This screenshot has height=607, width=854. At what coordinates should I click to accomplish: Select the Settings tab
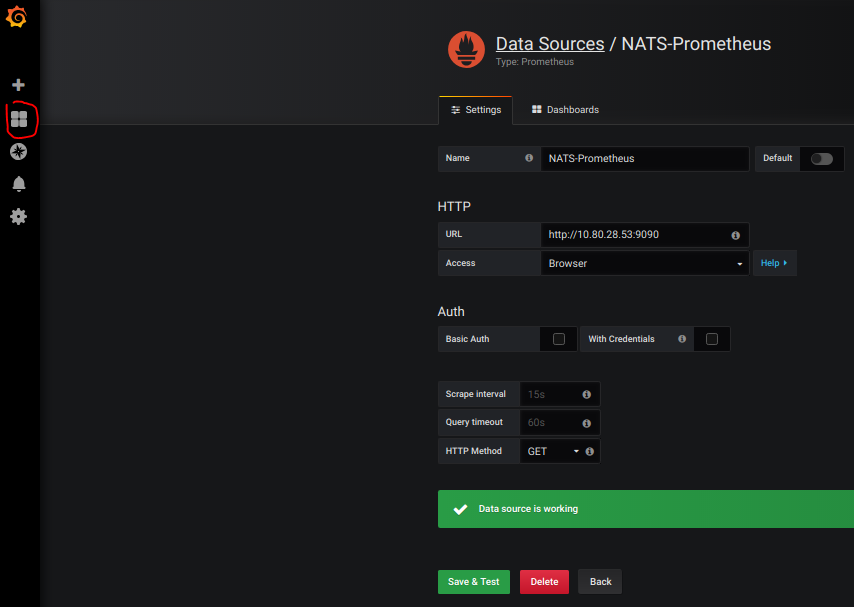tap(475, 109)
